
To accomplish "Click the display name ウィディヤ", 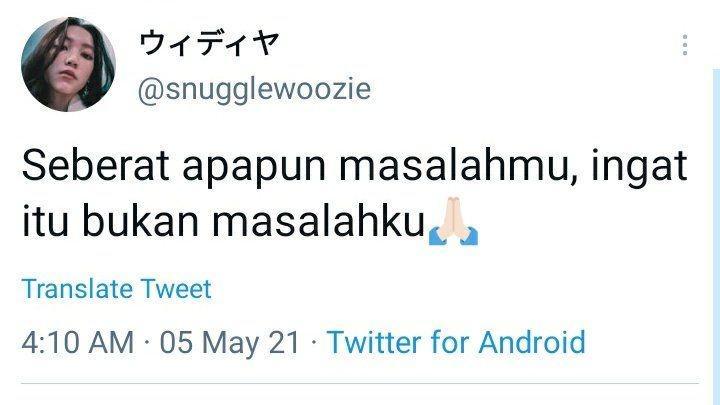I will pyautogui.click(x=209, y=43).
